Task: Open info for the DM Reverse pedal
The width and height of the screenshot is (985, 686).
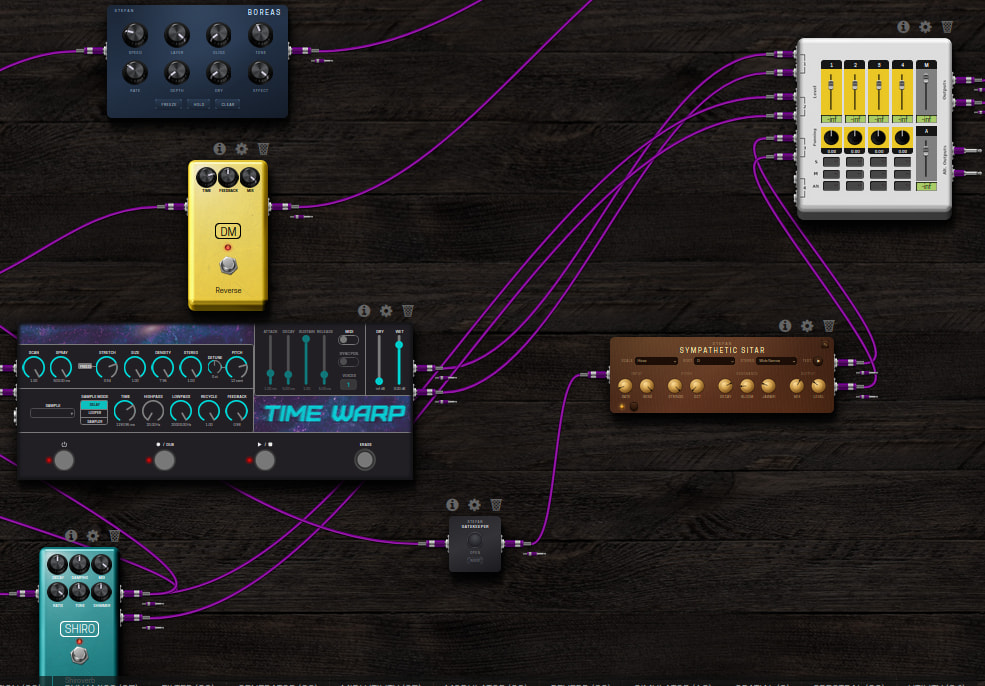Action: click(x=219, y=149)
